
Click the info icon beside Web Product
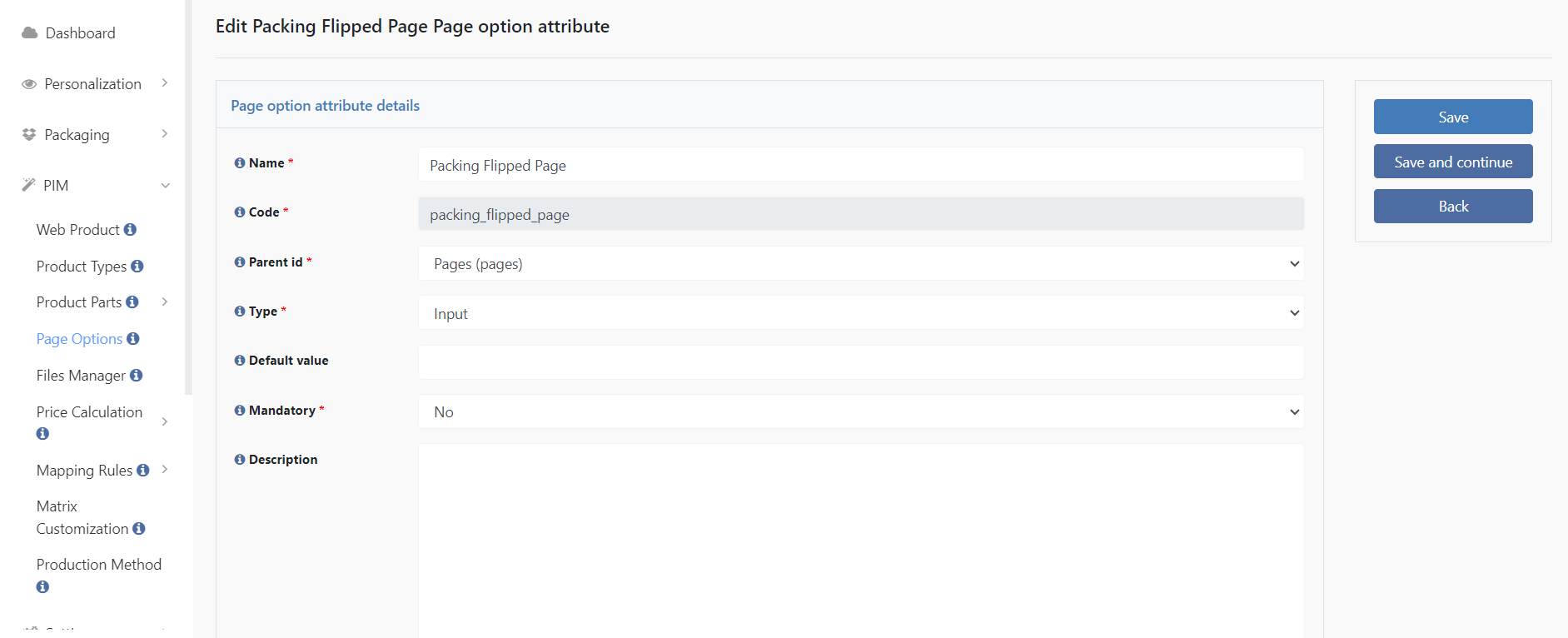[x=130, y=229]
